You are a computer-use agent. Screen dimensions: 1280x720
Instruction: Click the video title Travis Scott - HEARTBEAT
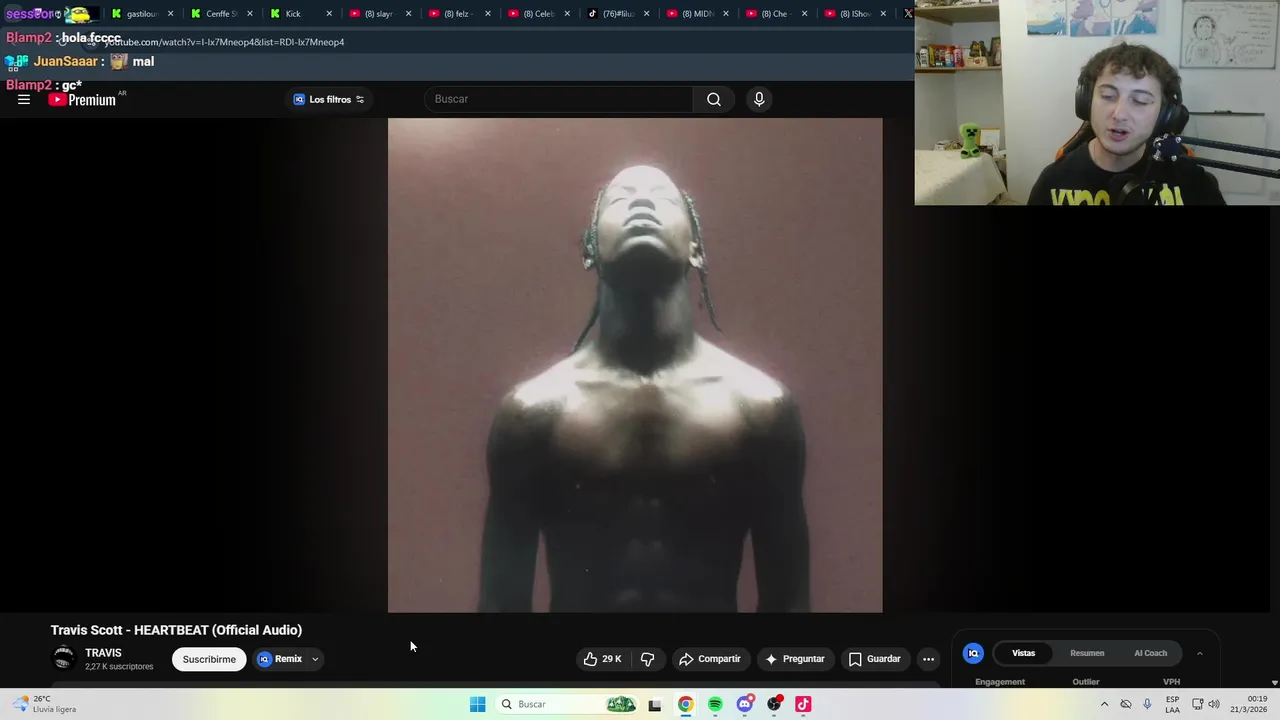tap(176, 630)
